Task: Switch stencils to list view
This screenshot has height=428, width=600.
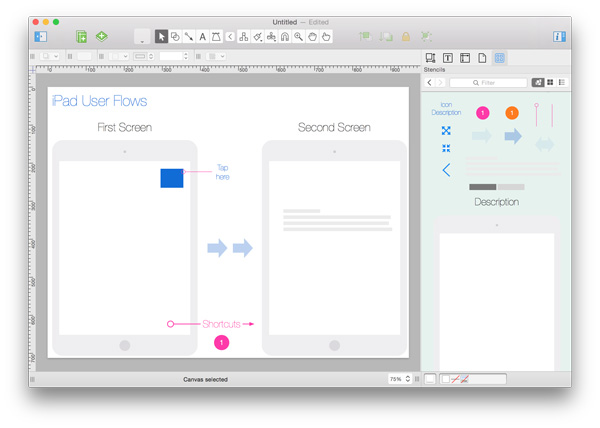Action: tap(562, 83)
